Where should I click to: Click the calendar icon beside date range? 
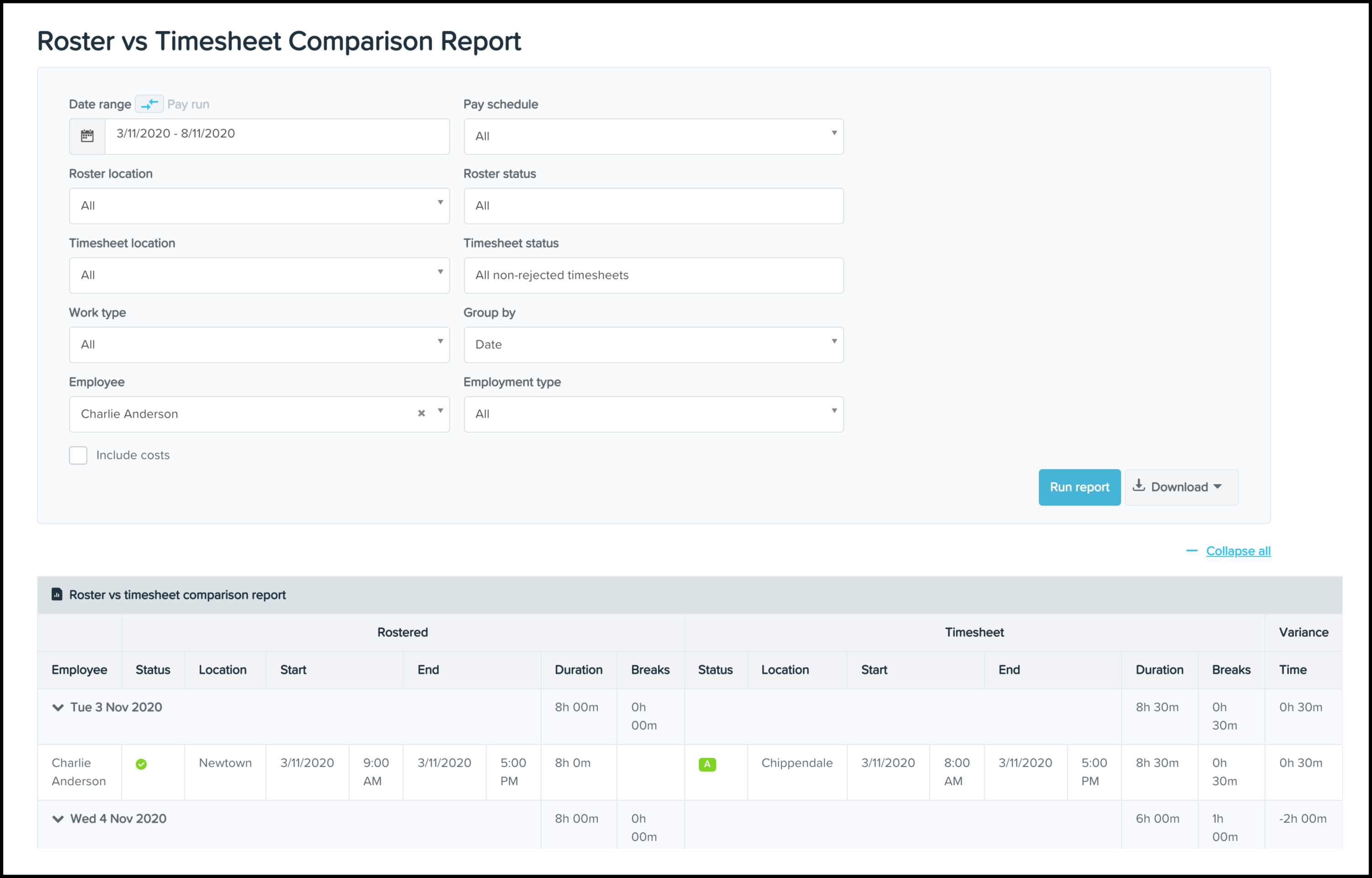click(87, 136)
